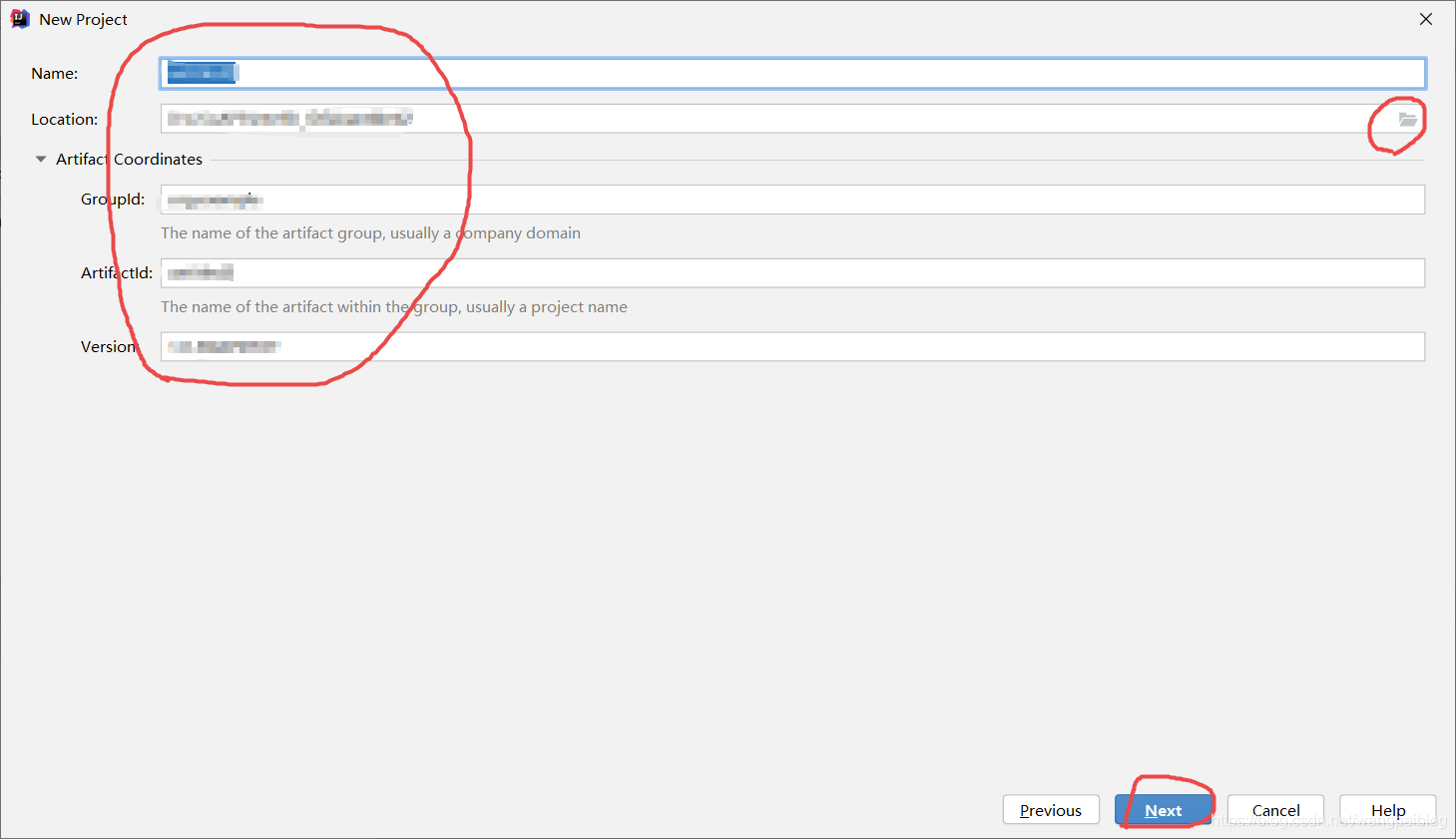This screenshot has height=839, width=1456.
Task: Close the New Project dialog
Action: tap(1426, 19)
